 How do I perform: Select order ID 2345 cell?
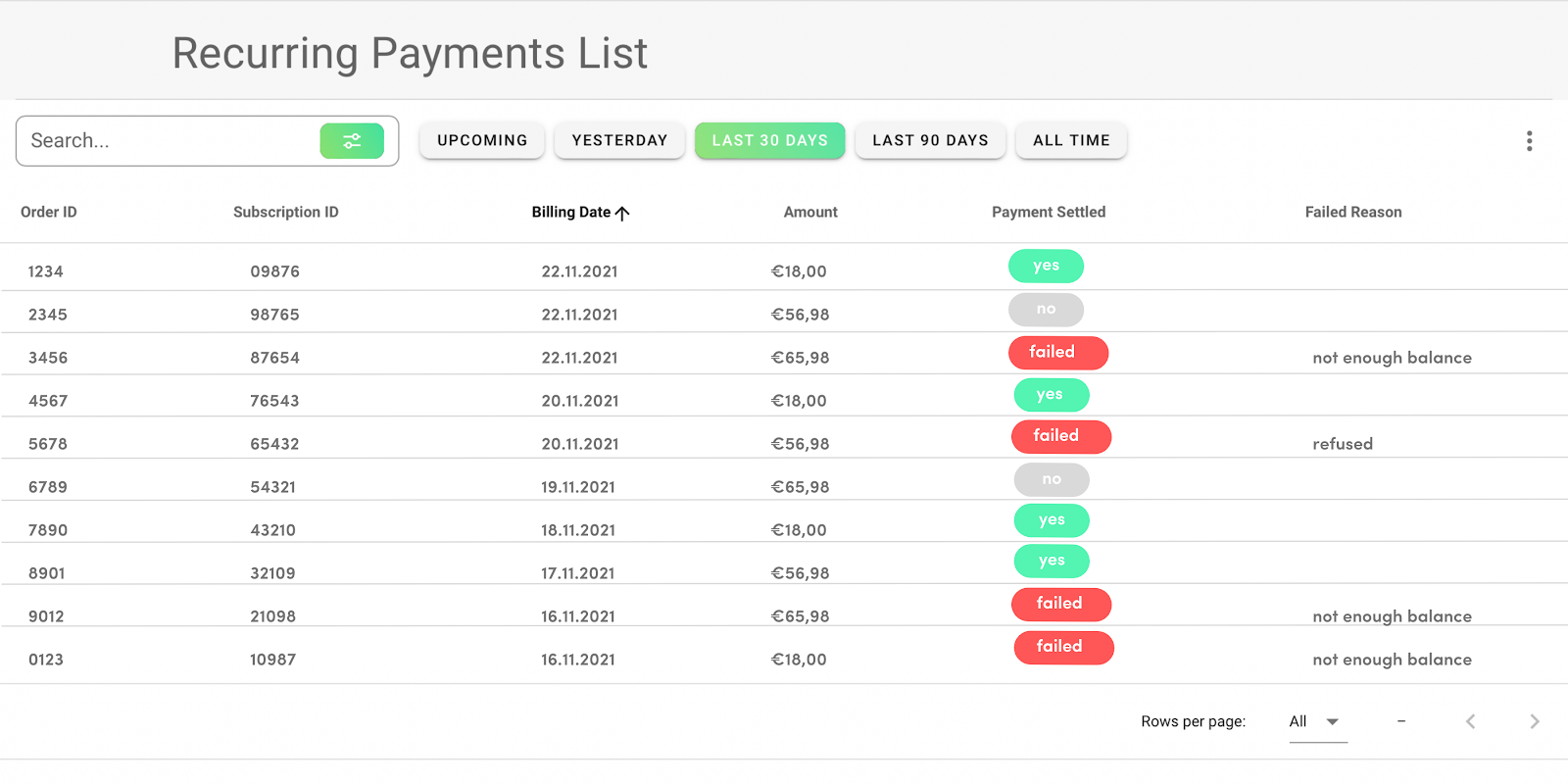click(48, 315)
